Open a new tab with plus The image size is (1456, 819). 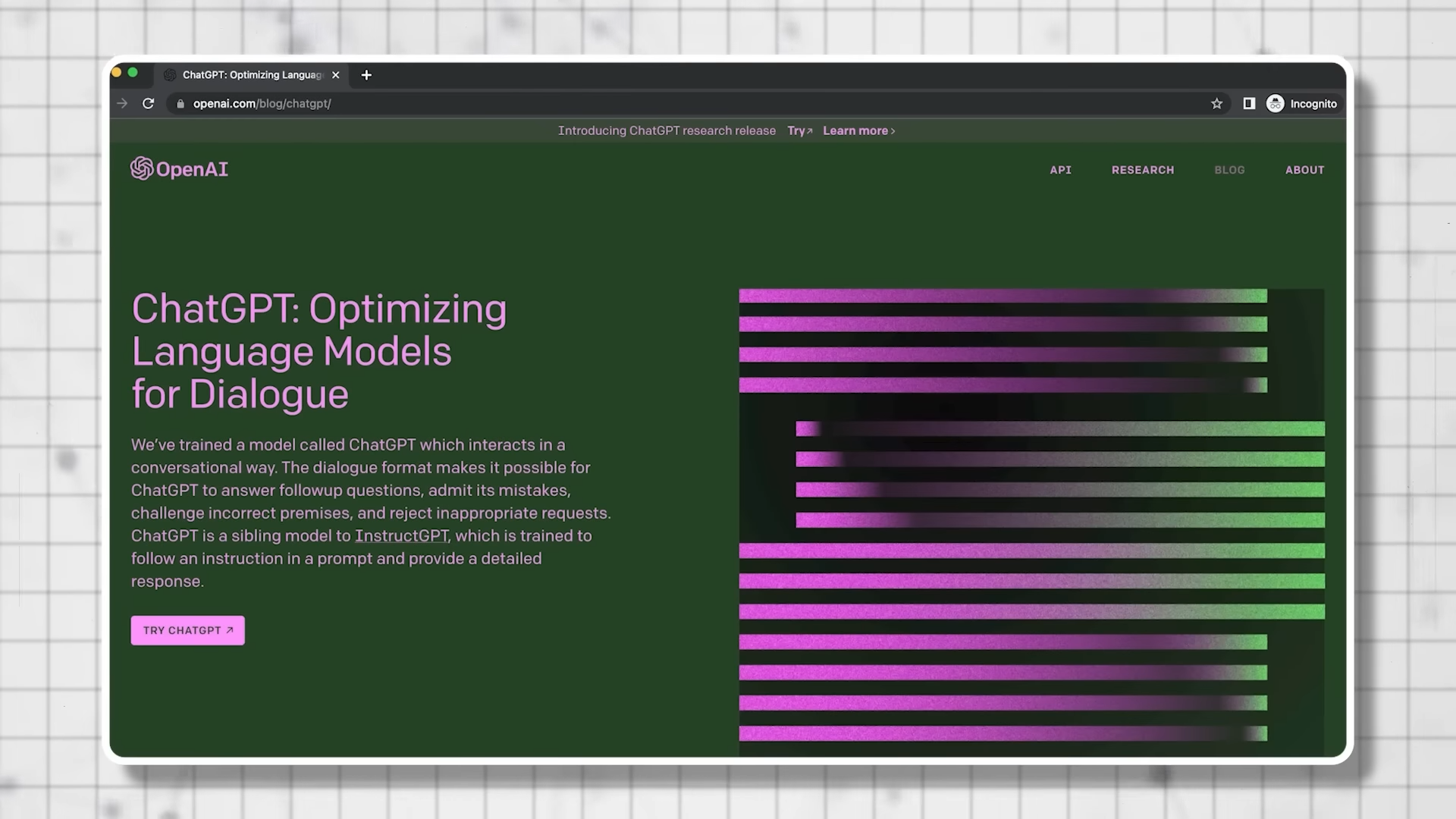click(x=366, y=75)
